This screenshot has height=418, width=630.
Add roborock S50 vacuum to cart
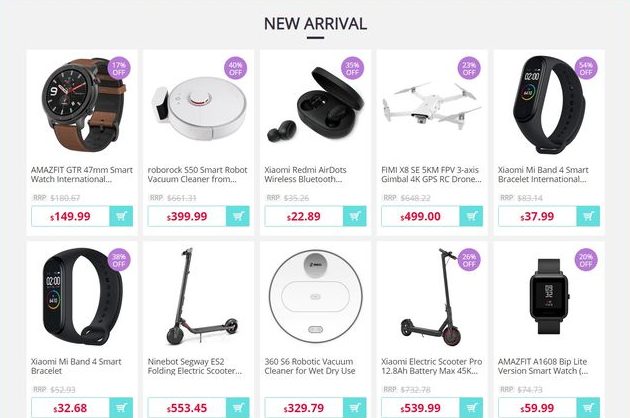(x=238, y=216)
